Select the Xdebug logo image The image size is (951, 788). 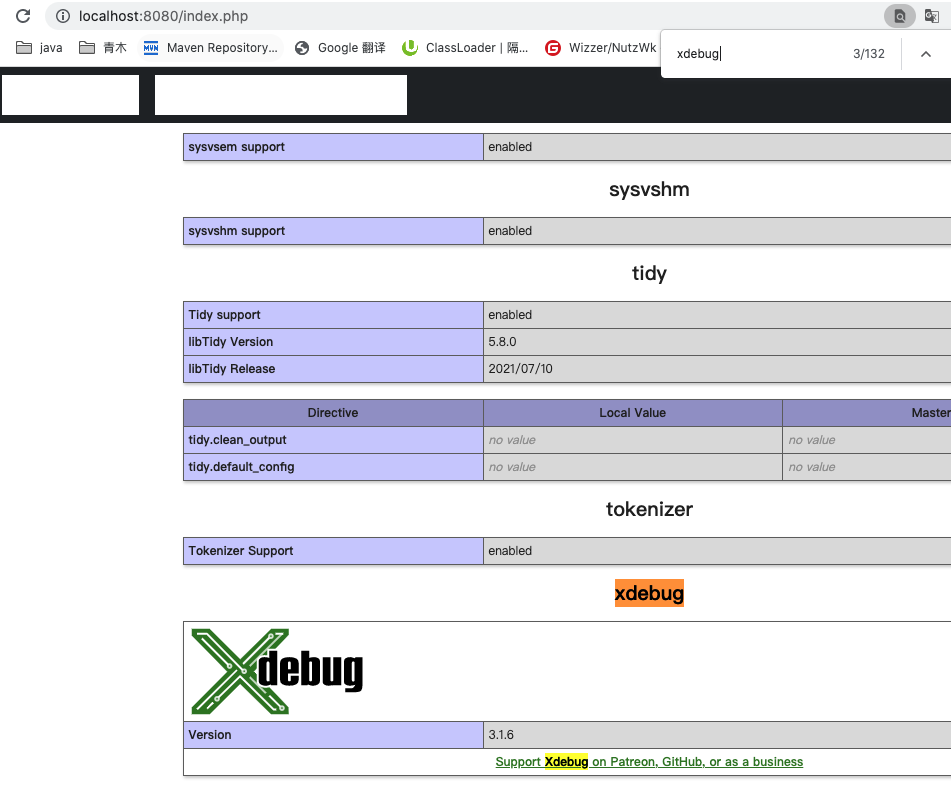(x=277, y=671)
